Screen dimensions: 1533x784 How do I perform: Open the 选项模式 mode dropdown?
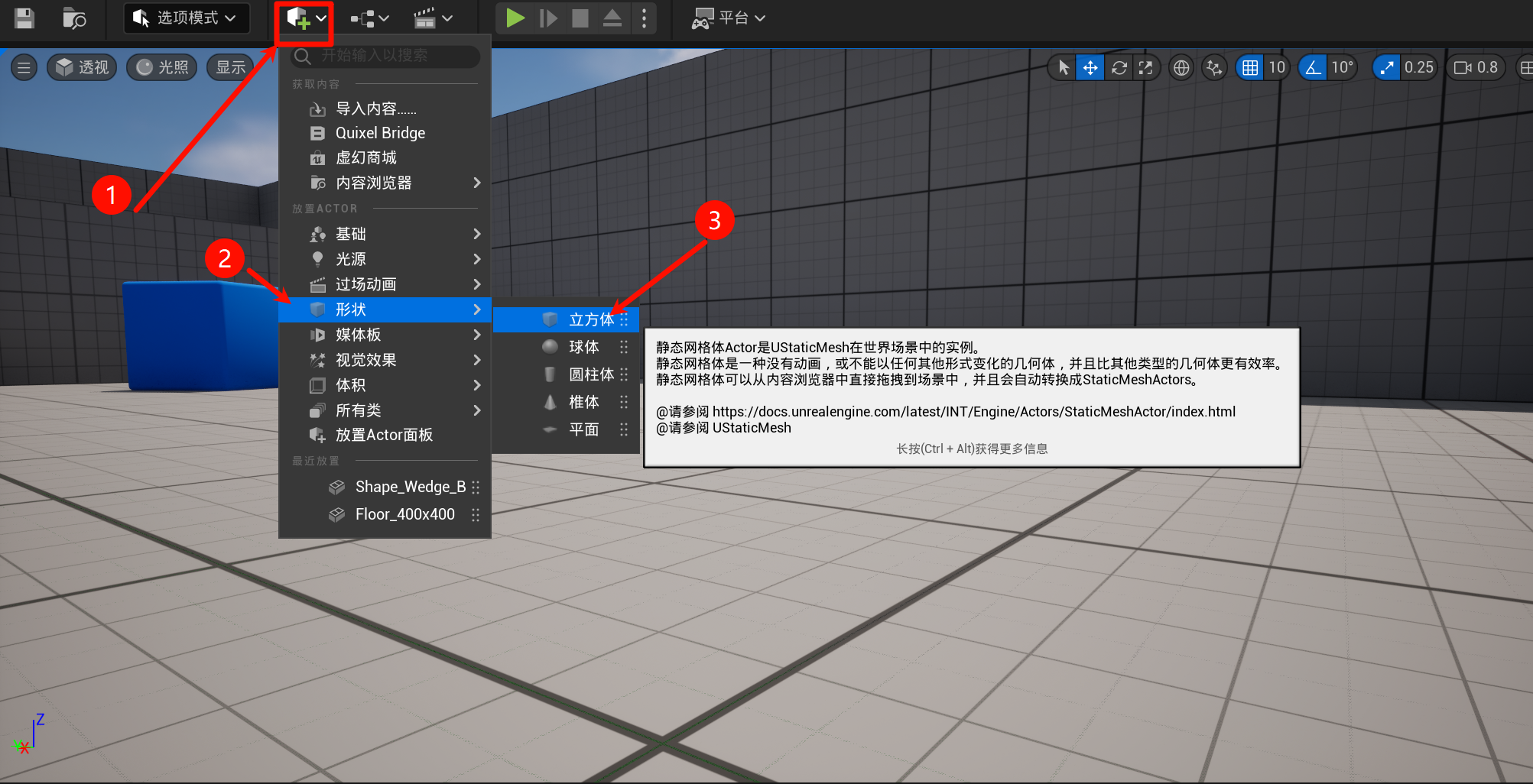pos(187,18)
